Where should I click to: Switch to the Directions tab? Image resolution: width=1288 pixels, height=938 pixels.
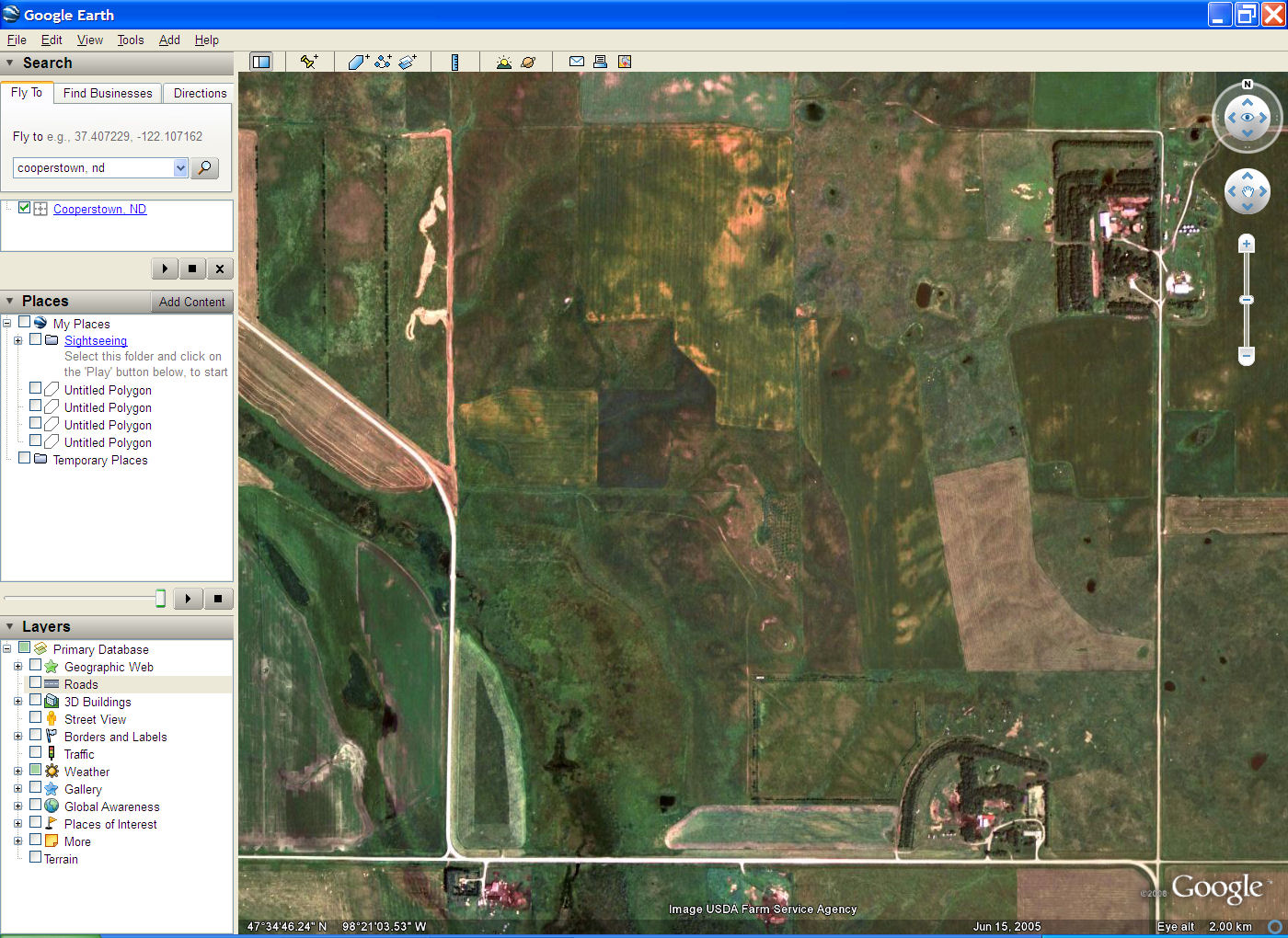click(200, 93)
